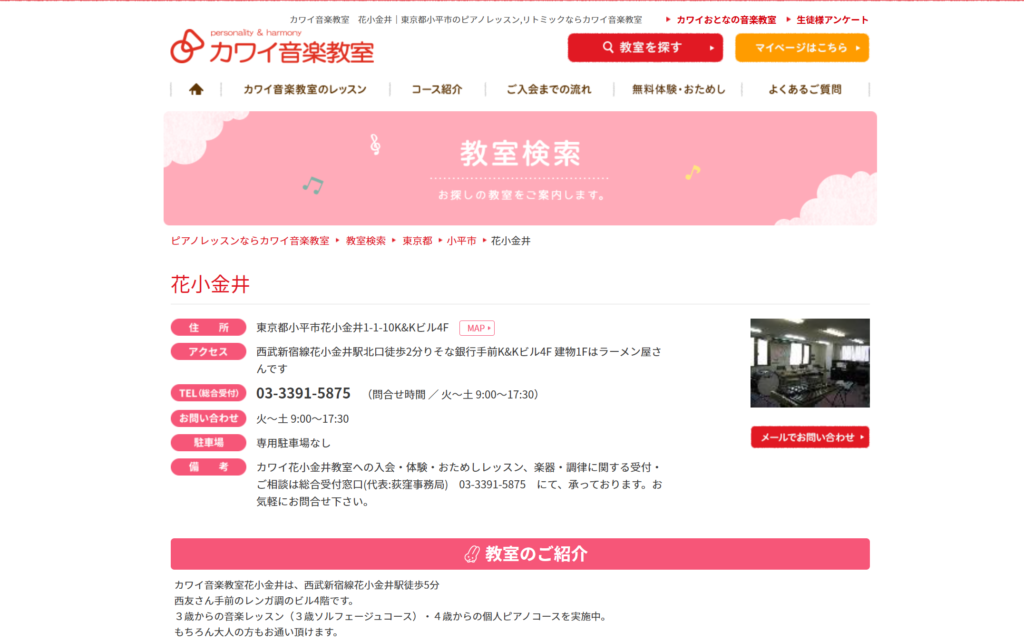Open マイページはこちら button
1024x641 pixels.
pyautogui.click(x=802, y=48)
